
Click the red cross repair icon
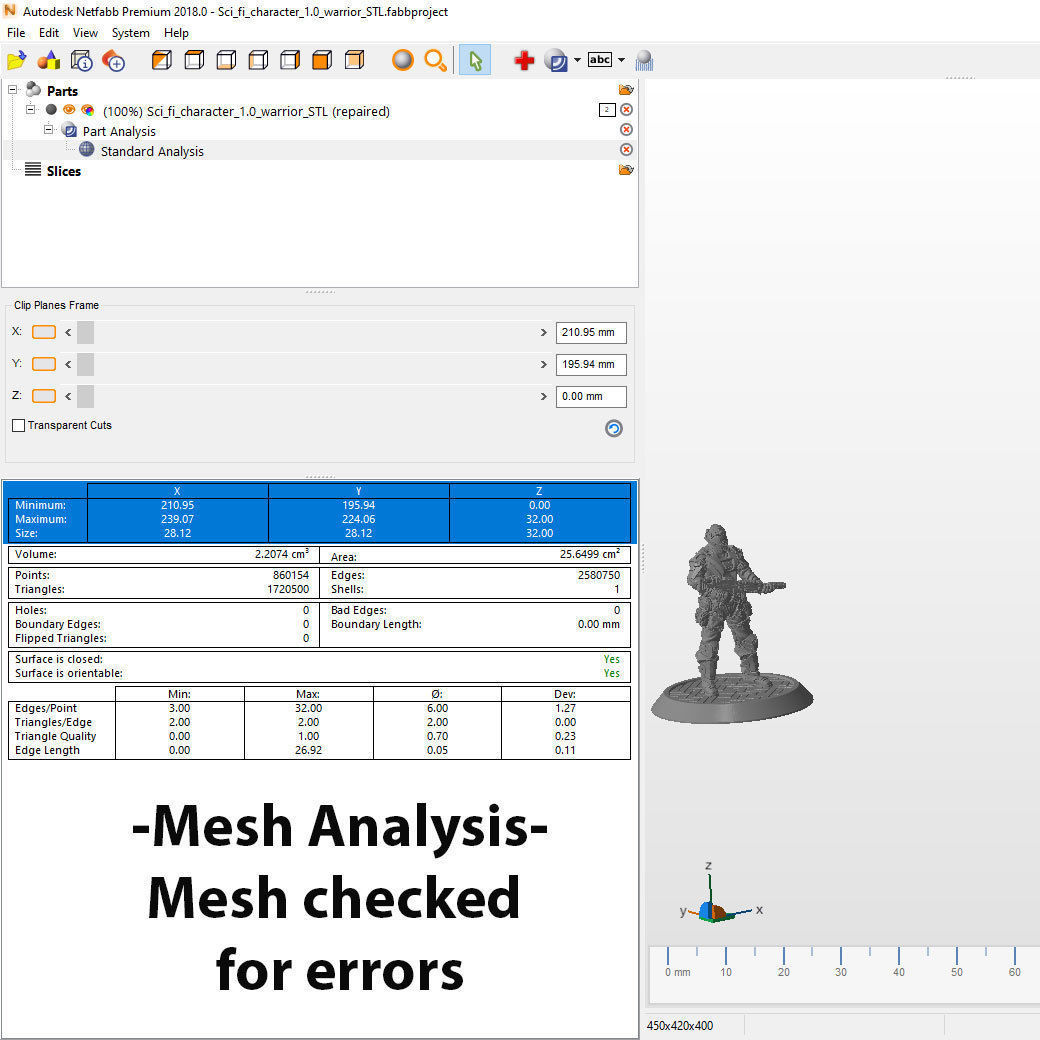524,61
